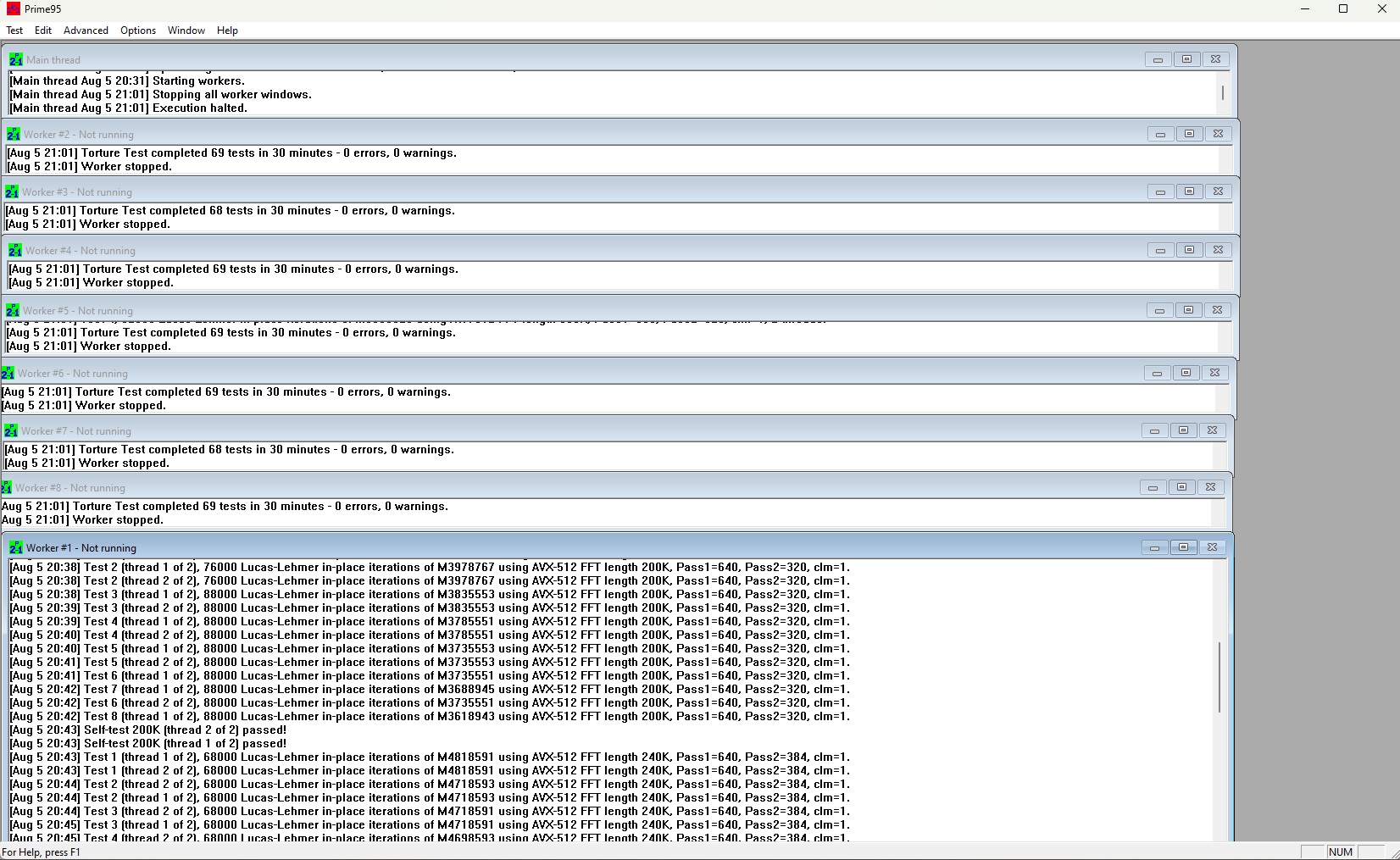Maximize the Worker #8 window
The height and width of the screenshot is (860, 1400).
[x=1181, y=487]
